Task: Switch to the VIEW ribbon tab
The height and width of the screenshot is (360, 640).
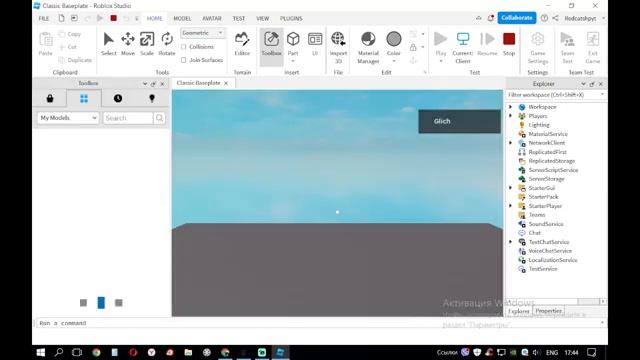Action: [x=262, y=18]
